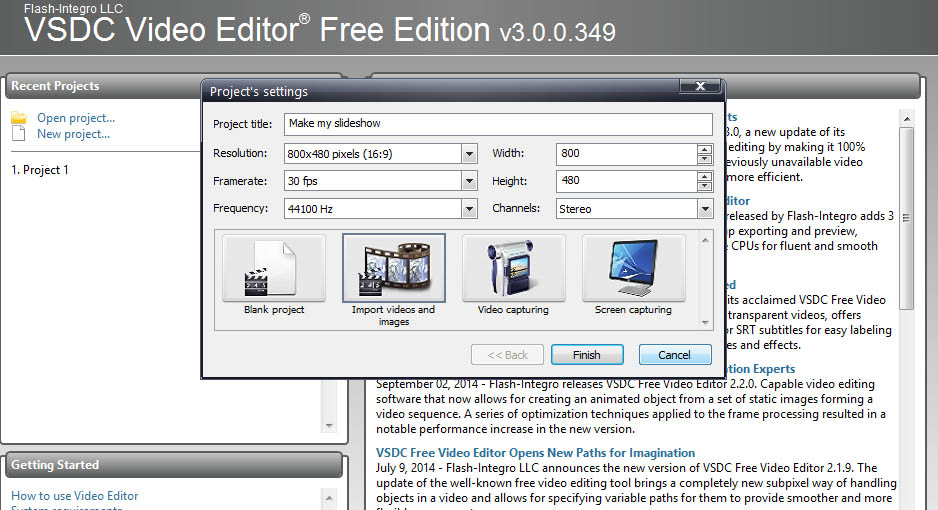The image size is (938, 510).
Task: Pick the Screen capturing monitor icon
Action: click(x=634, y=268)
